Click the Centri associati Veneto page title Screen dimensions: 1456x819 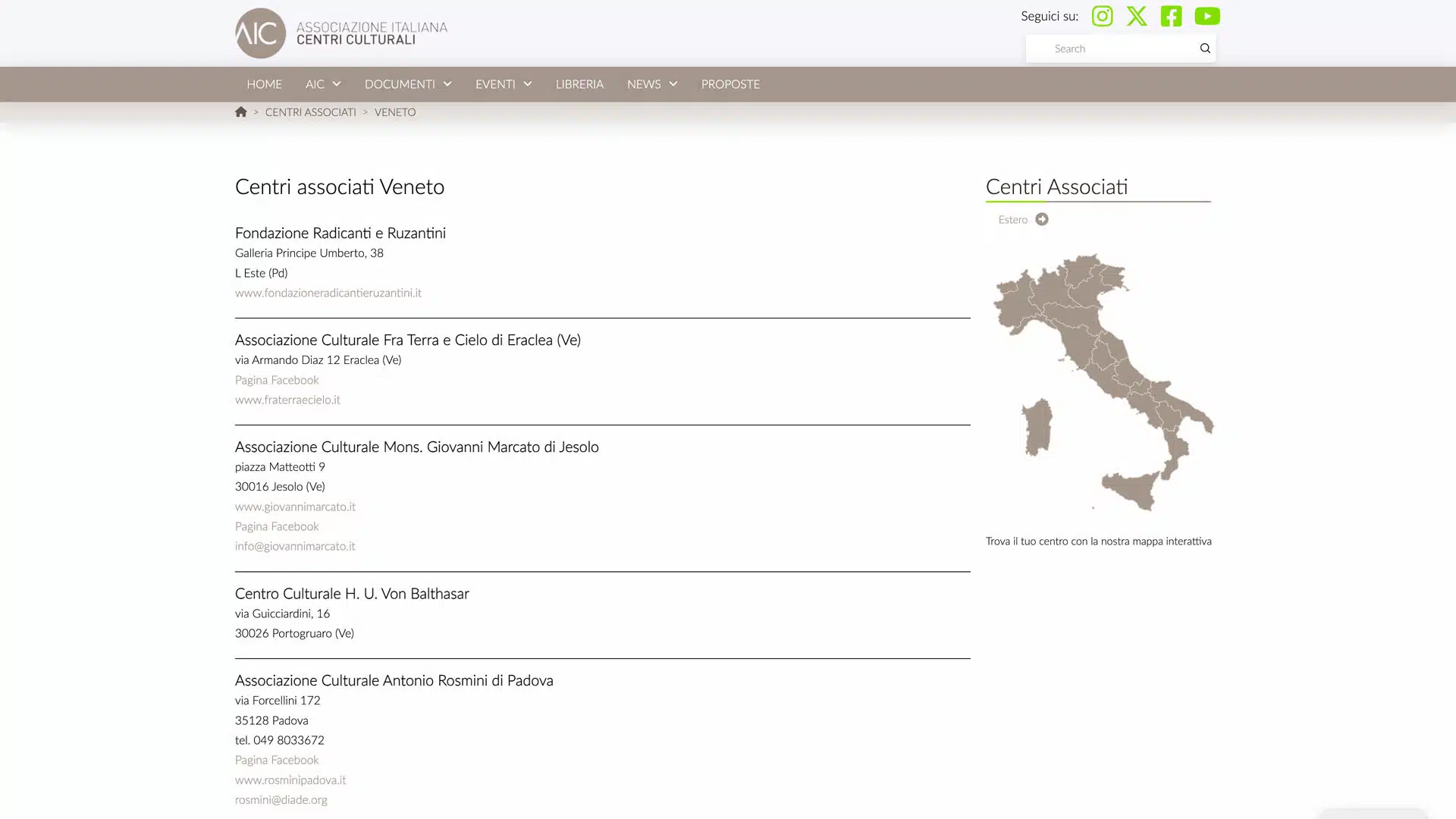(340, 187)
